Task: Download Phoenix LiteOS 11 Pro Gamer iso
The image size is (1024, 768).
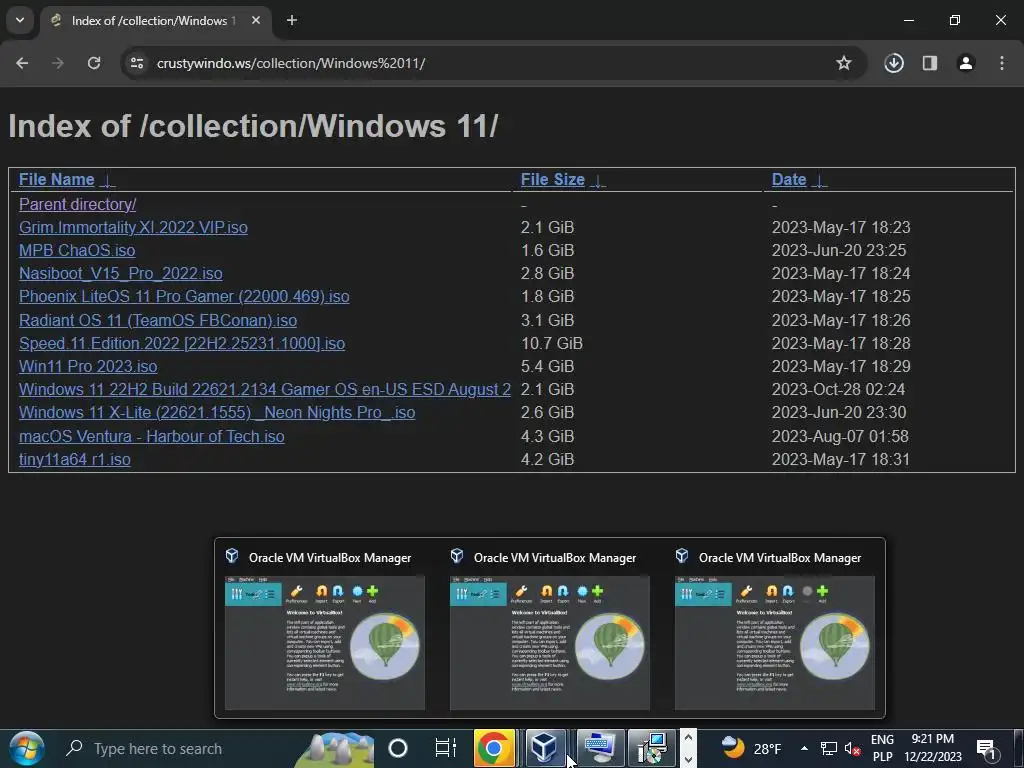Action: click(184, 296)
